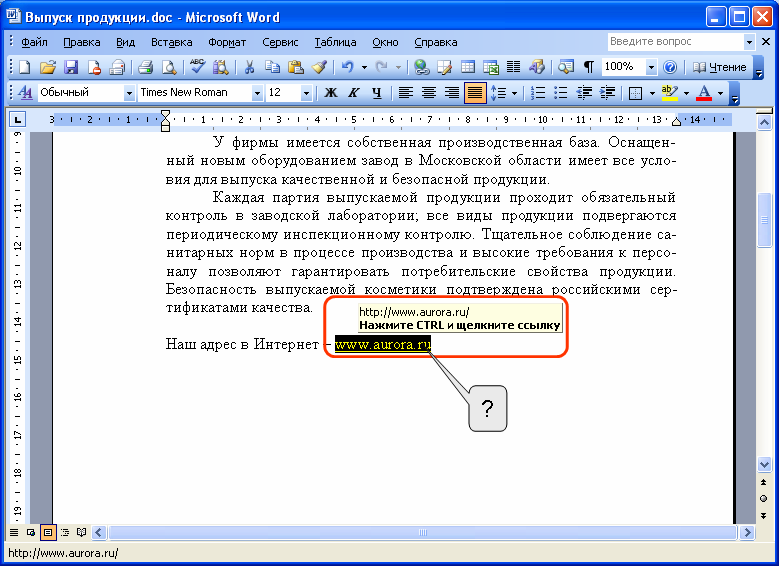Run the spelling and grammar check

(x=197, y=67)
